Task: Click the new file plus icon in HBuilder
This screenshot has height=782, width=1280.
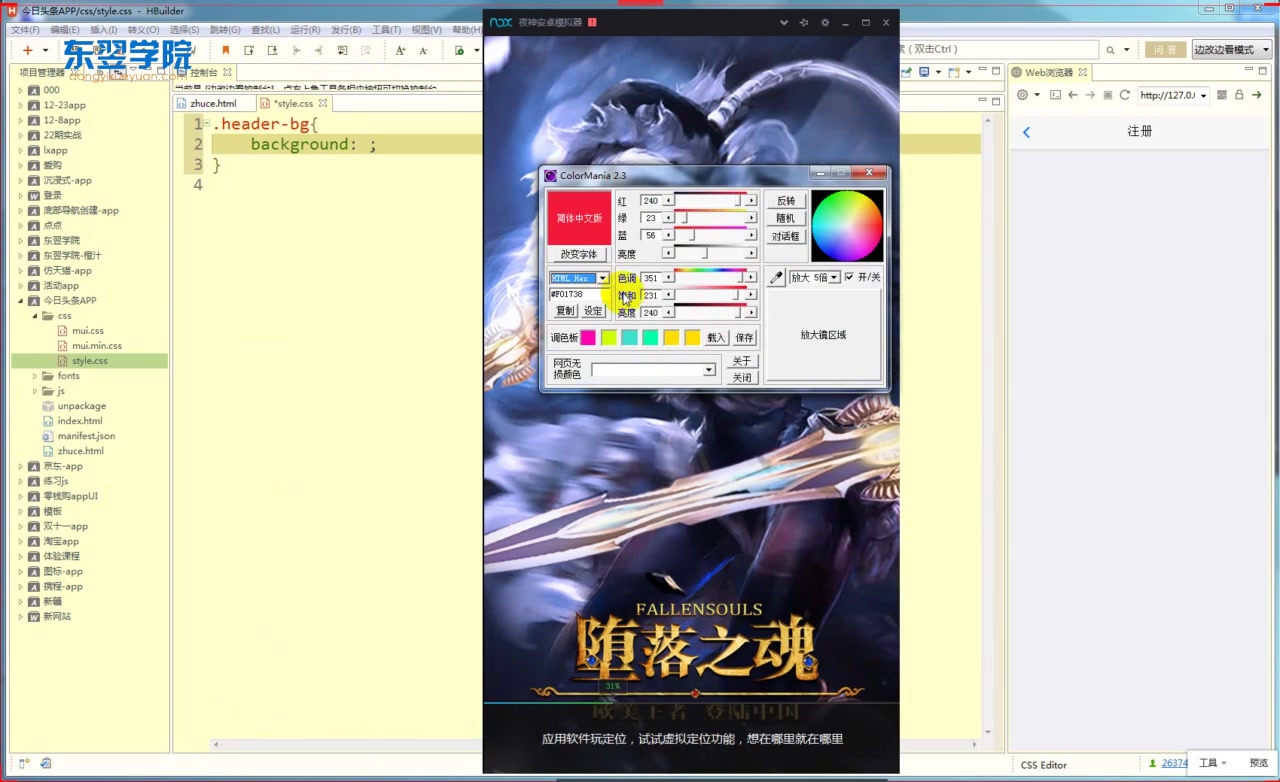Action: click(27, 50)
